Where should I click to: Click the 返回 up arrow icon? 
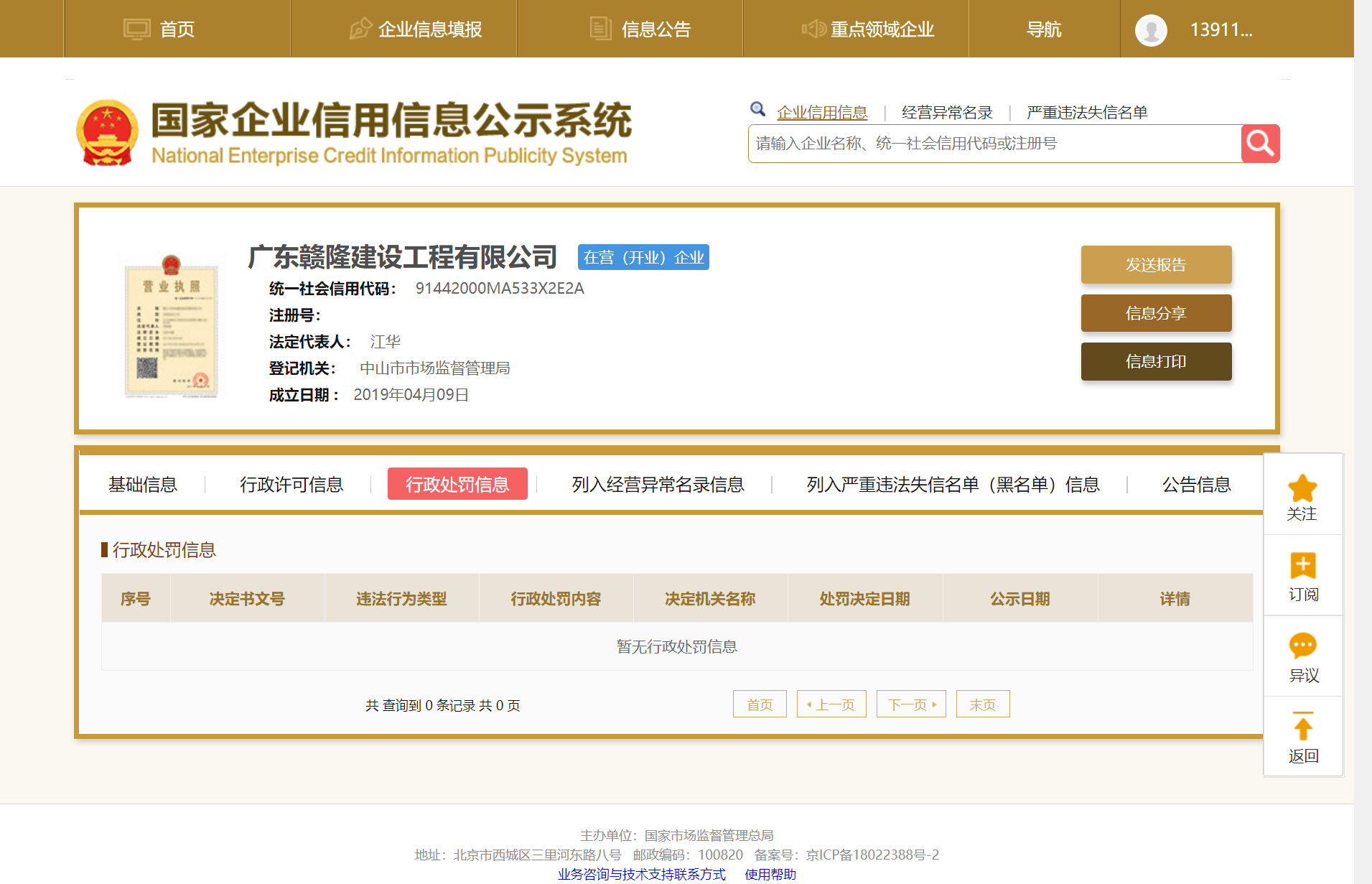(1302, 727)
